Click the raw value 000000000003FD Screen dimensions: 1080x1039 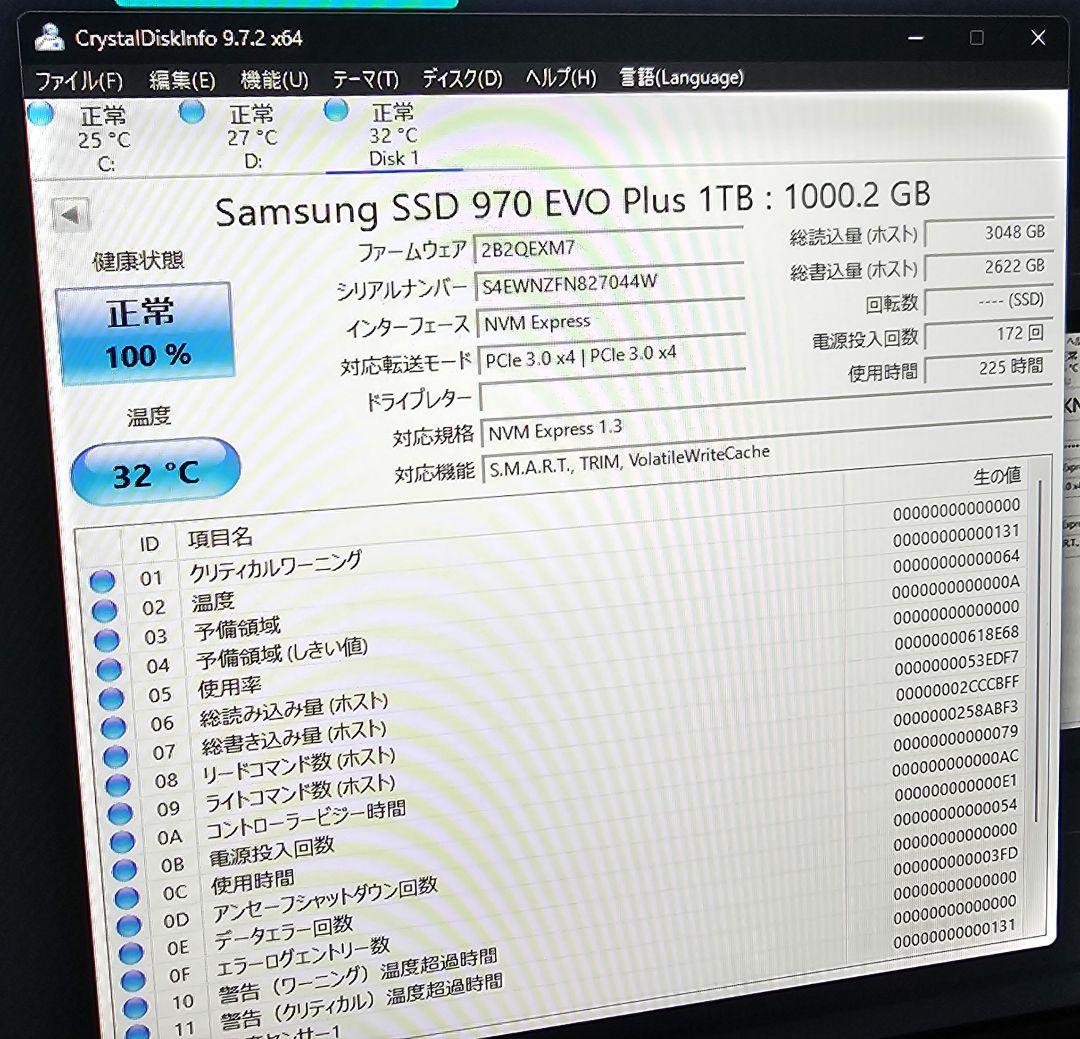coord(955,861)
